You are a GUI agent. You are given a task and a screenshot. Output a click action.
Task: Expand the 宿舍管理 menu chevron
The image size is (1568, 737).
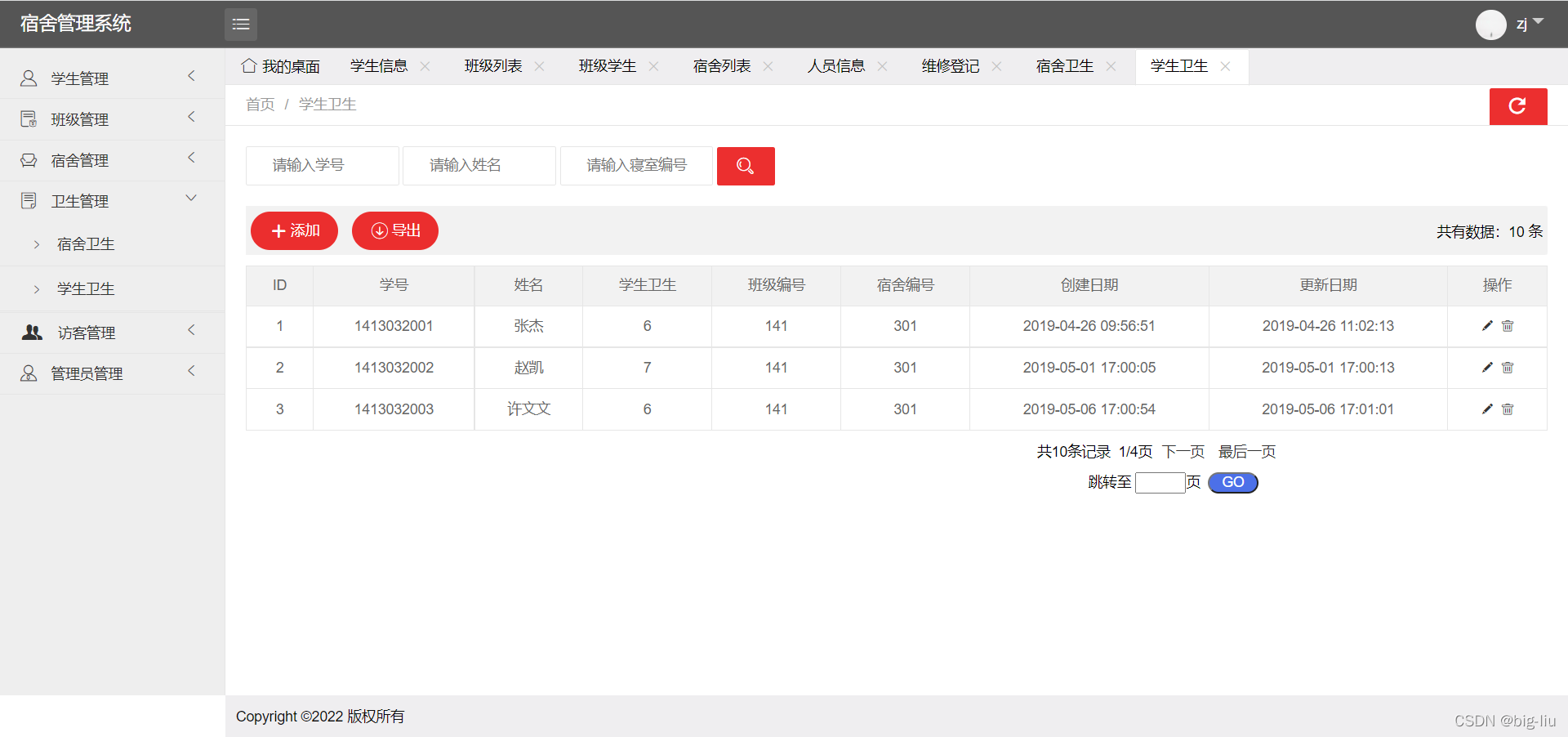(191, 158)
